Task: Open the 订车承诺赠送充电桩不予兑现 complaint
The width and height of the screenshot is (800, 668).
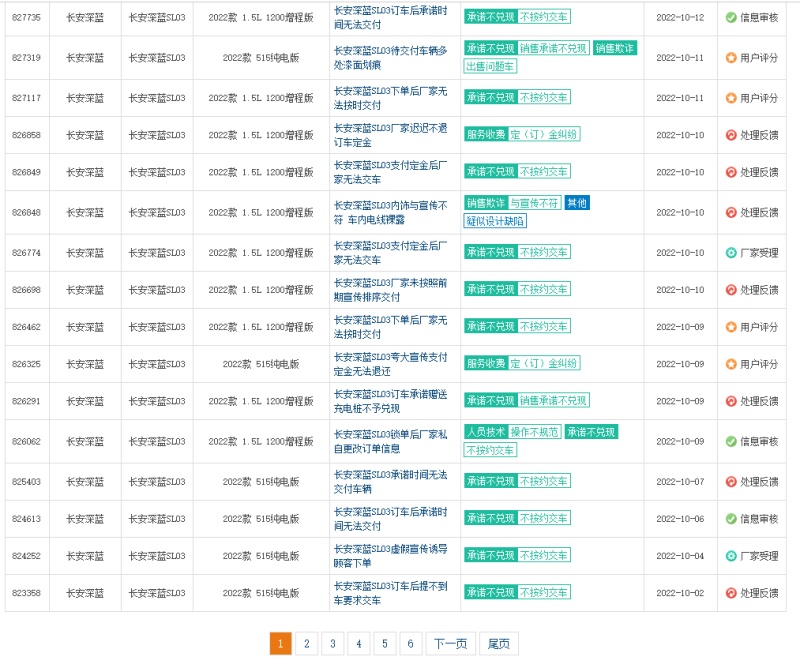Action: pos(391,401)
